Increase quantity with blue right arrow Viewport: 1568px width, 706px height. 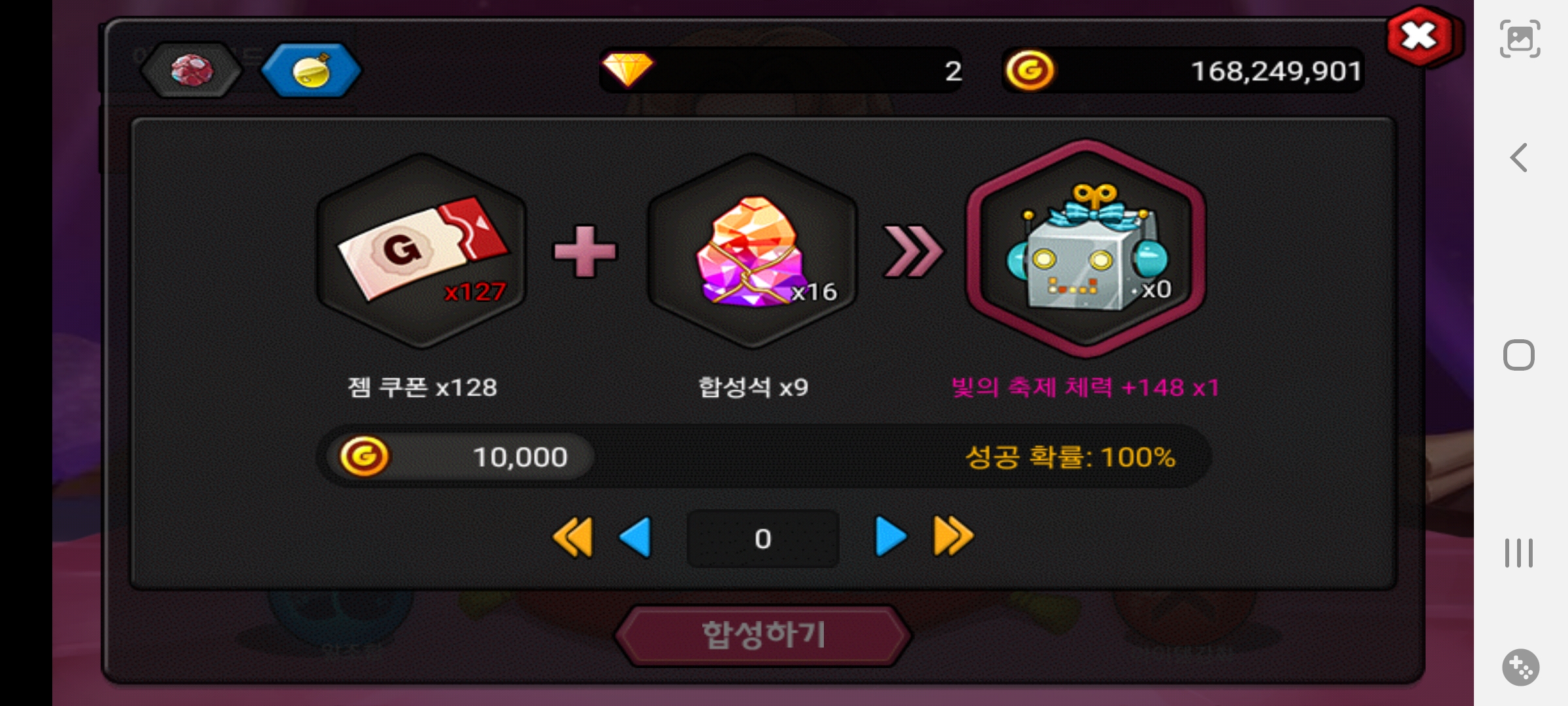[890, 537]
